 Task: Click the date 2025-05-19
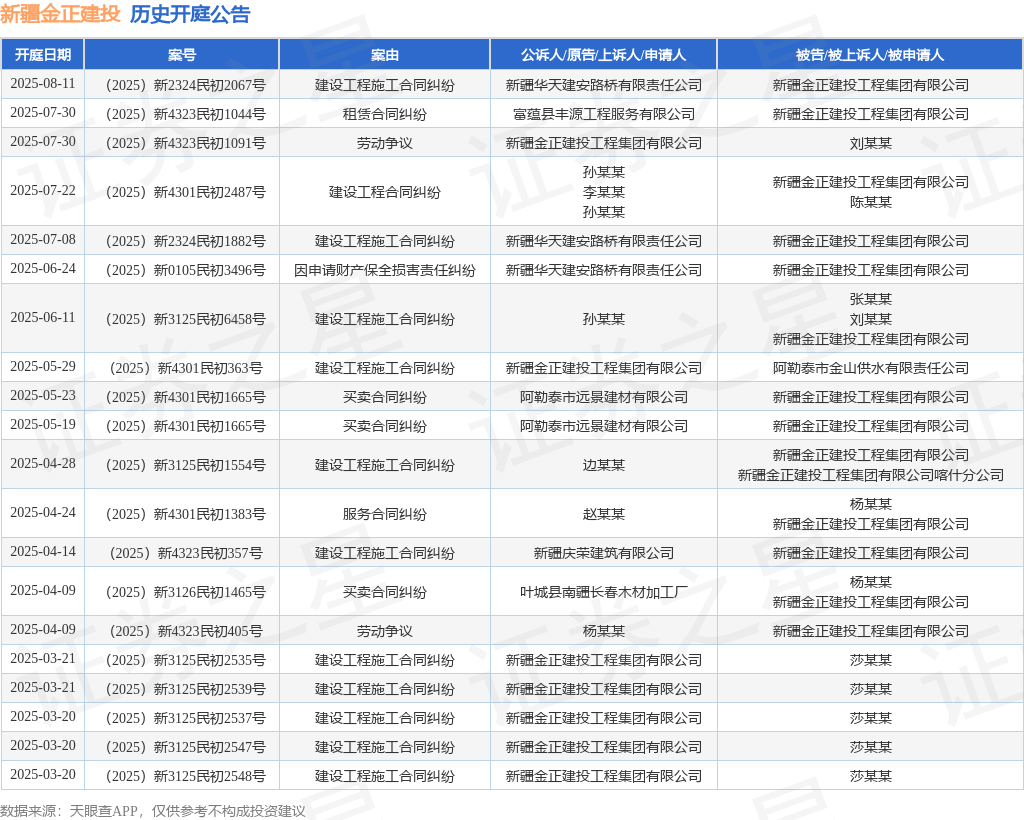tap(42, 425)
